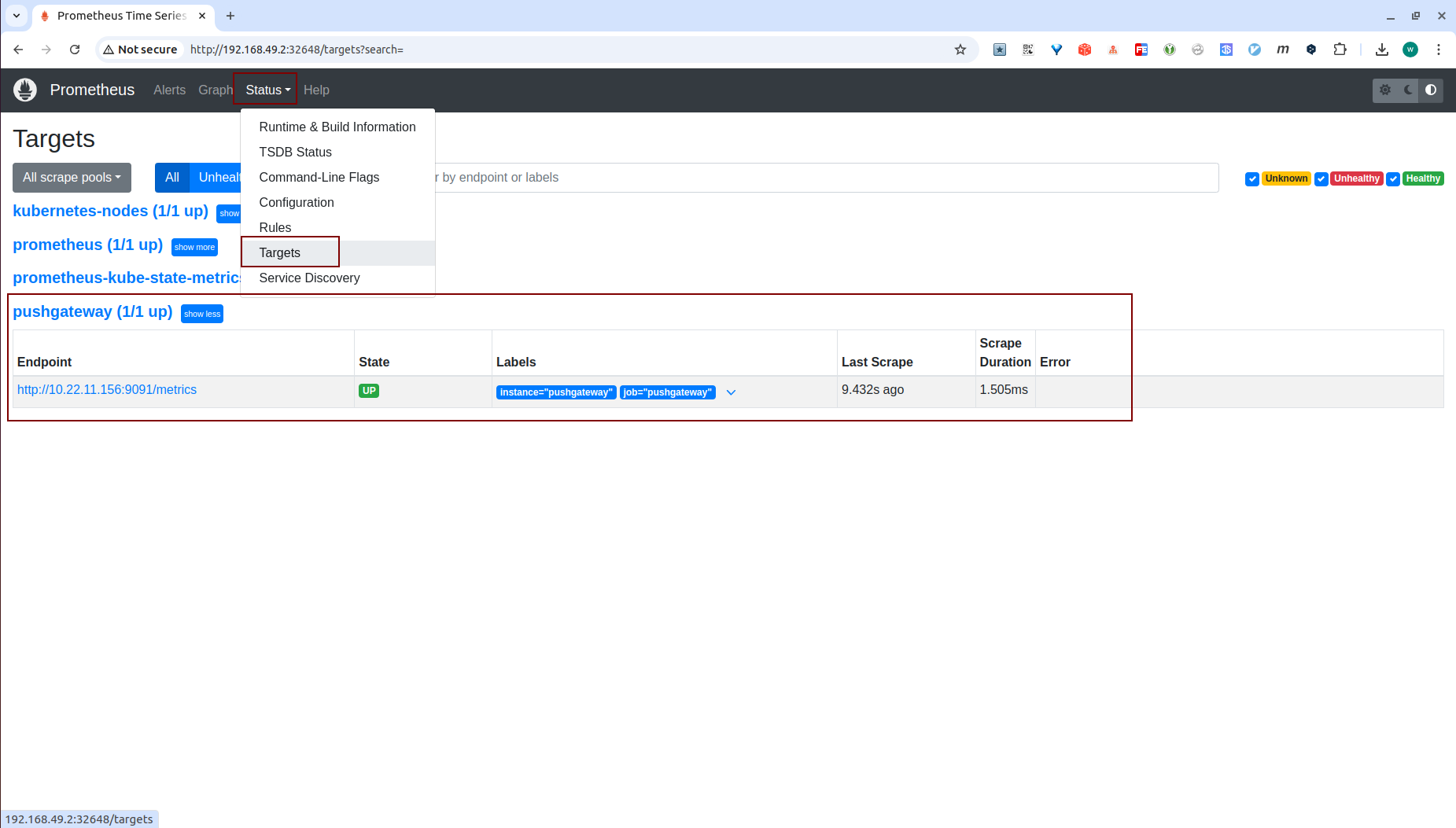1456x828 pixels.
Task: Open the pushgateway (1/1 up) pool link
Action: [93, 312]
